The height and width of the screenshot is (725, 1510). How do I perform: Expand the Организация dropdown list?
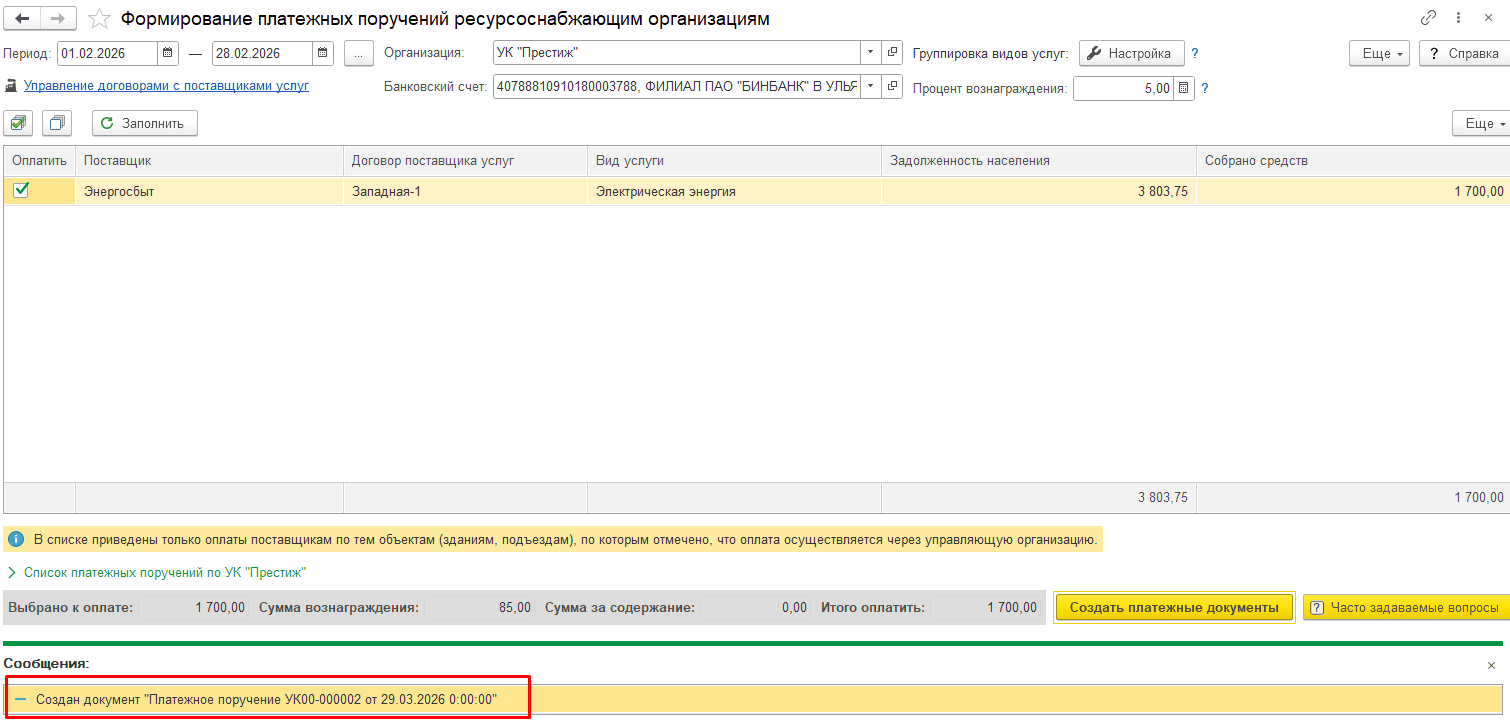click(x=869, y=53)
